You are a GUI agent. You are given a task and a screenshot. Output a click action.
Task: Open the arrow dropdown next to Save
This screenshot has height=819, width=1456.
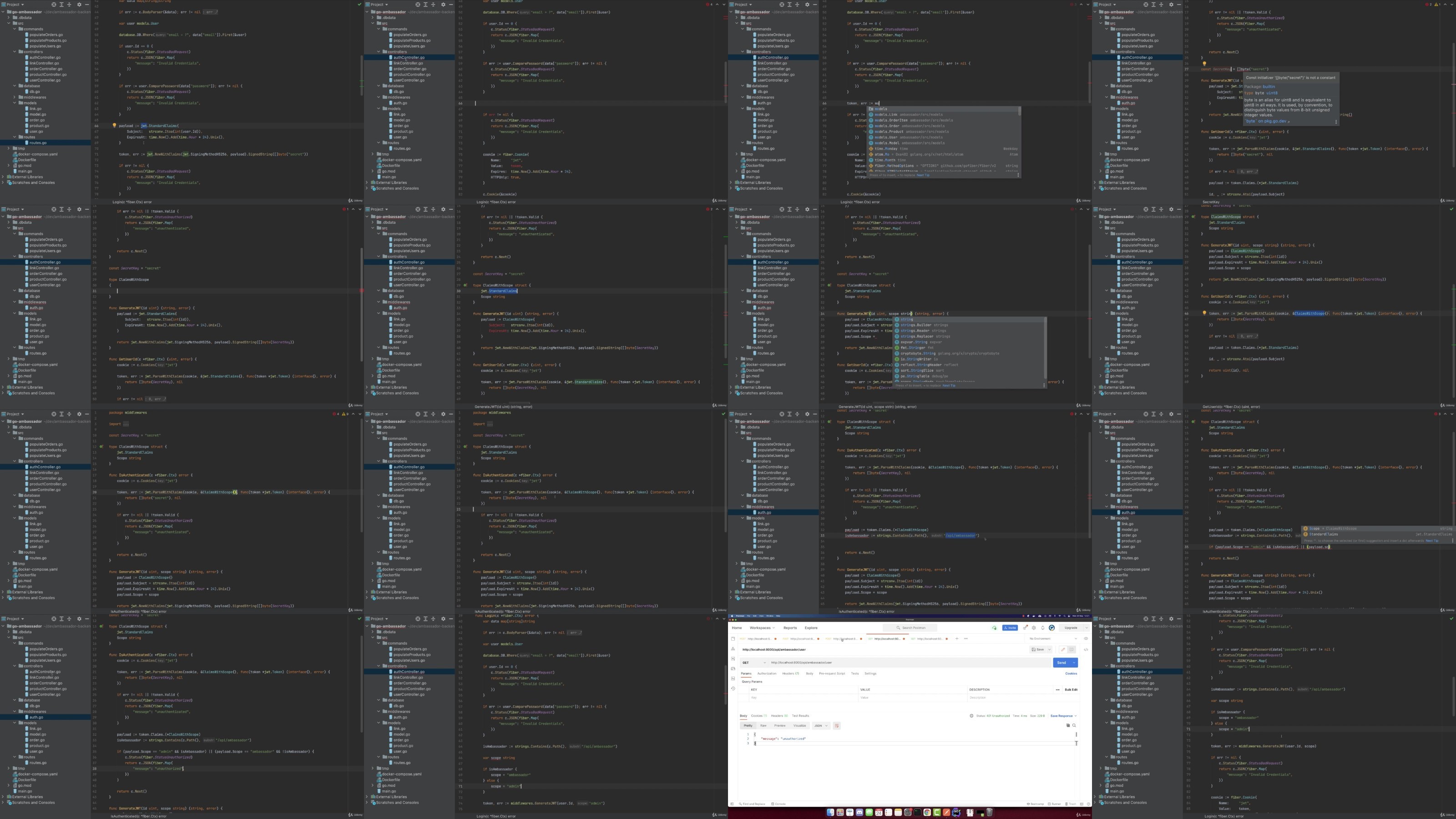coord(1050,649)
